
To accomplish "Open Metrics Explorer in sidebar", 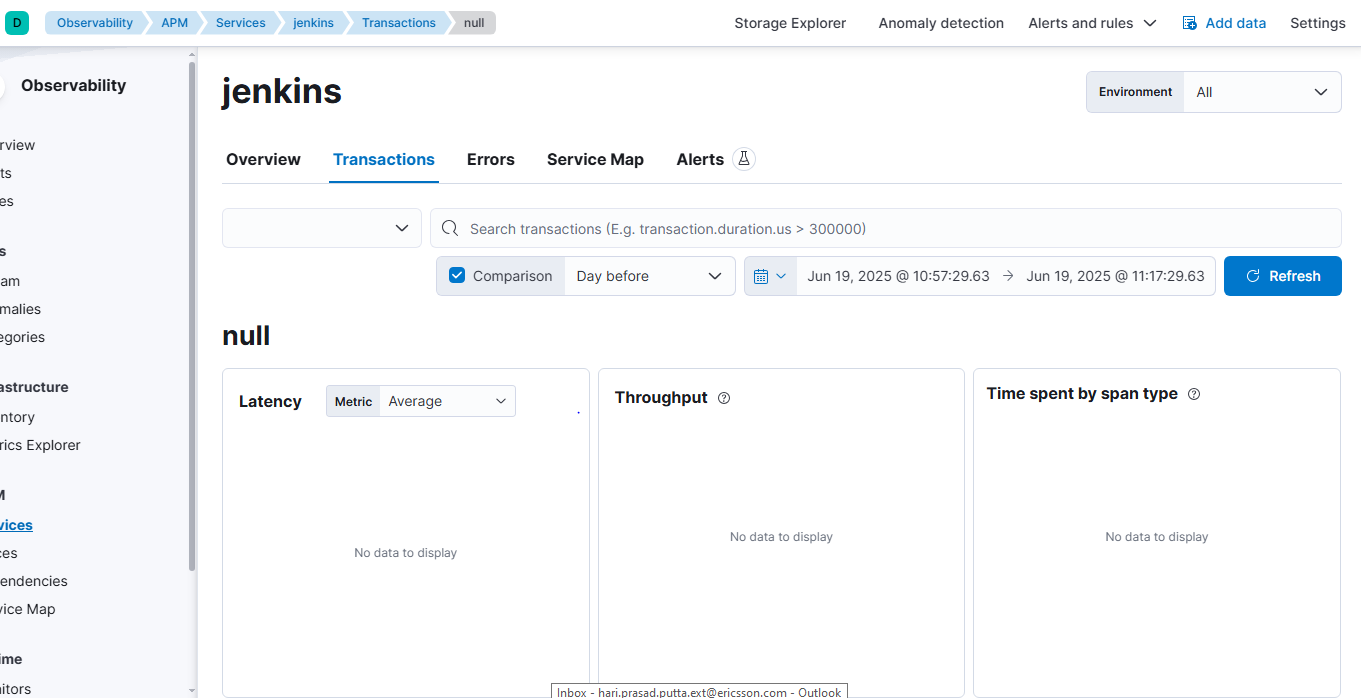I will click(x=40, y=445).
